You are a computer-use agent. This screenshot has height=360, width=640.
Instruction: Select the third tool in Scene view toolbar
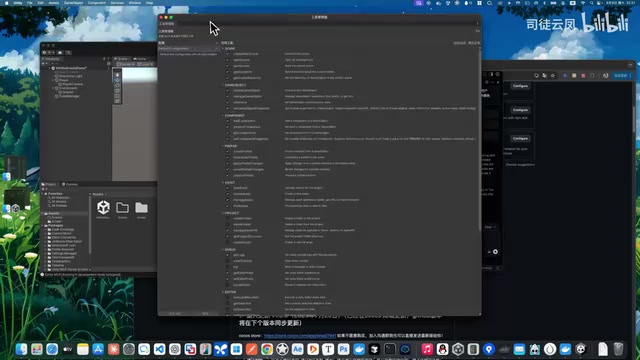pos(117,86)
